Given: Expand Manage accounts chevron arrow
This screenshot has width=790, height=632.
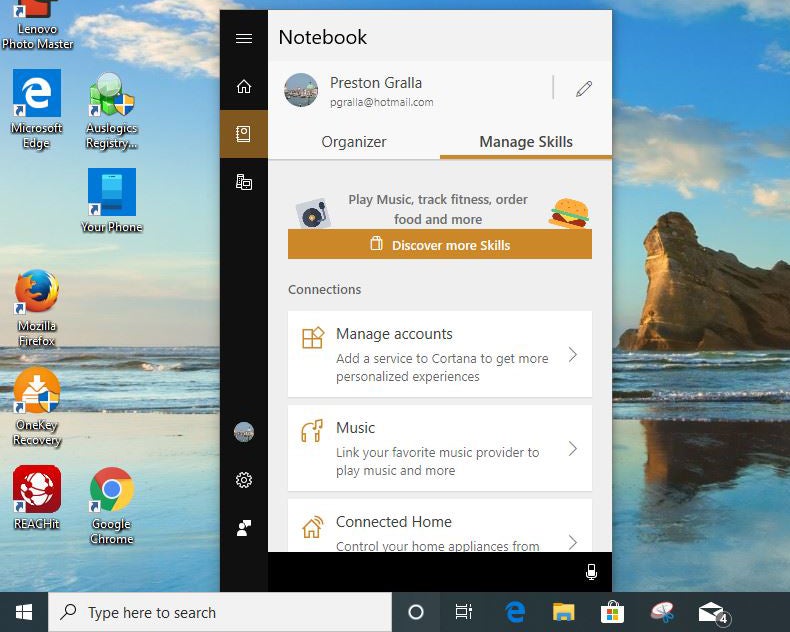Looking at the screenshot, I should tap(573, 355).
